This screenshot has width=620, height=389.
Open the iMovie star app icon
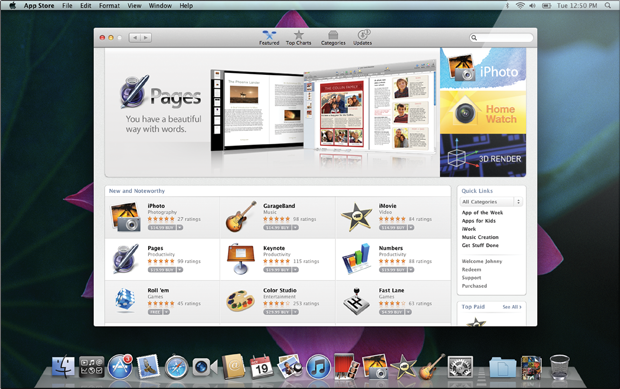[x=357, y=217]
